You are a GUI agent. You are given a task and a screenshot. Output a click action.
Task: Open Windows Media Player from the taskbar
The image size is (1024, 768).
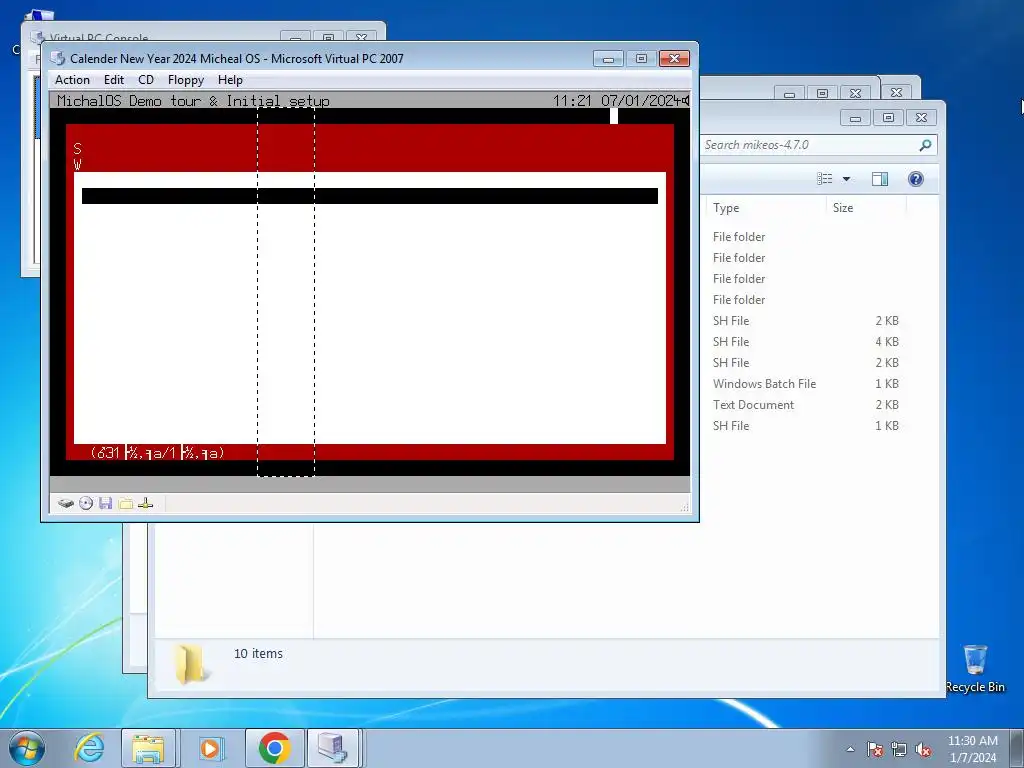point(210,748)
